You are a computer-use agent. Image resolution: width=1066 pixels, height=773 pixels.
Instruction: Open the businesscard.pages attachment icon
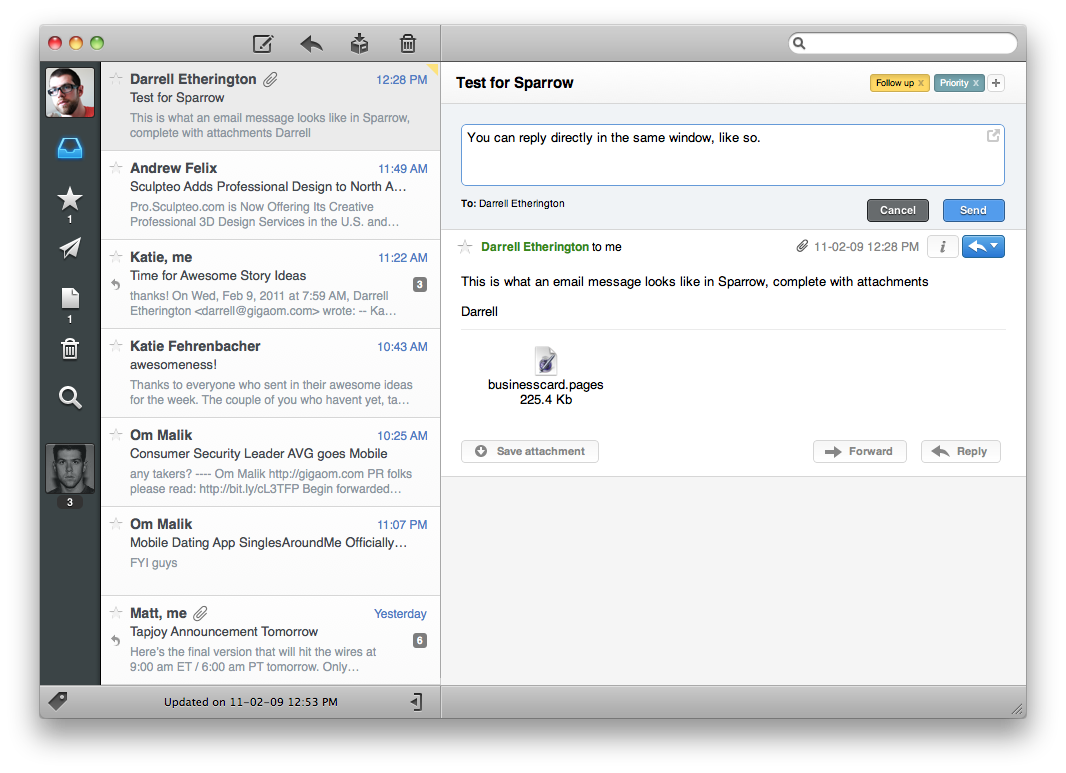pyautogui.click(x=546, y=361)
